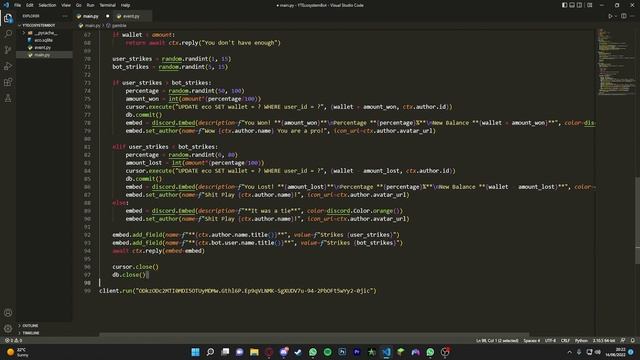Place the cursor on the client.run line
This screenshot has height=360, width=640.
tap(238, 291)
